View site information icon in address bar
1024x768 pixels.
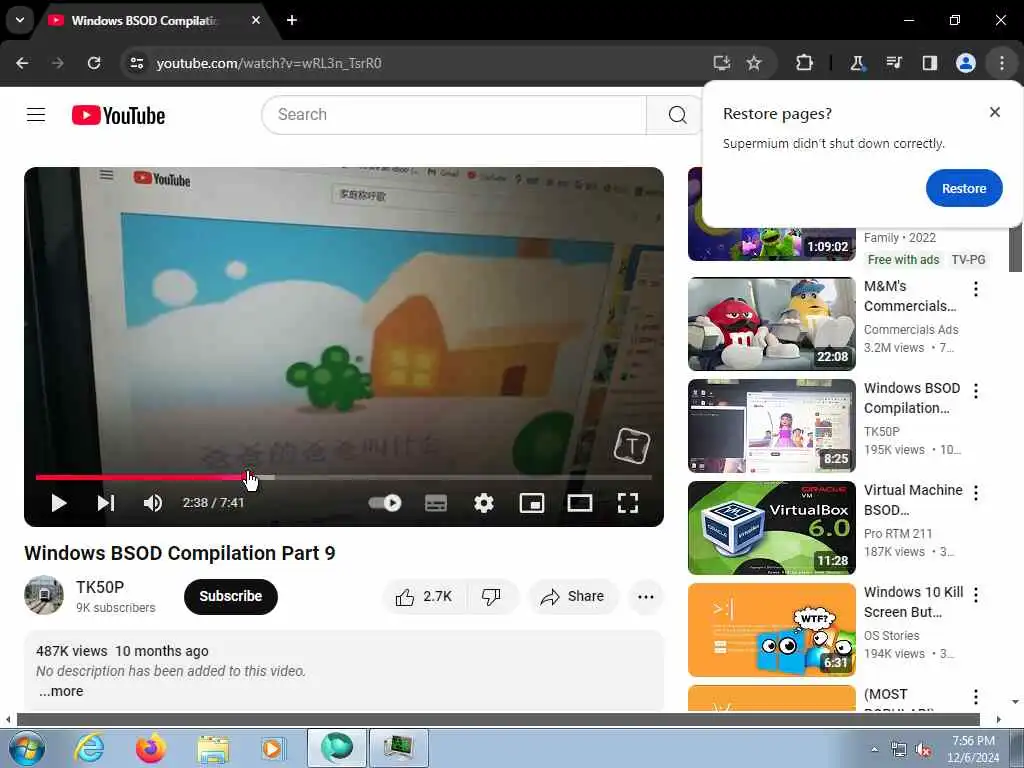click(x=137, y=63)
